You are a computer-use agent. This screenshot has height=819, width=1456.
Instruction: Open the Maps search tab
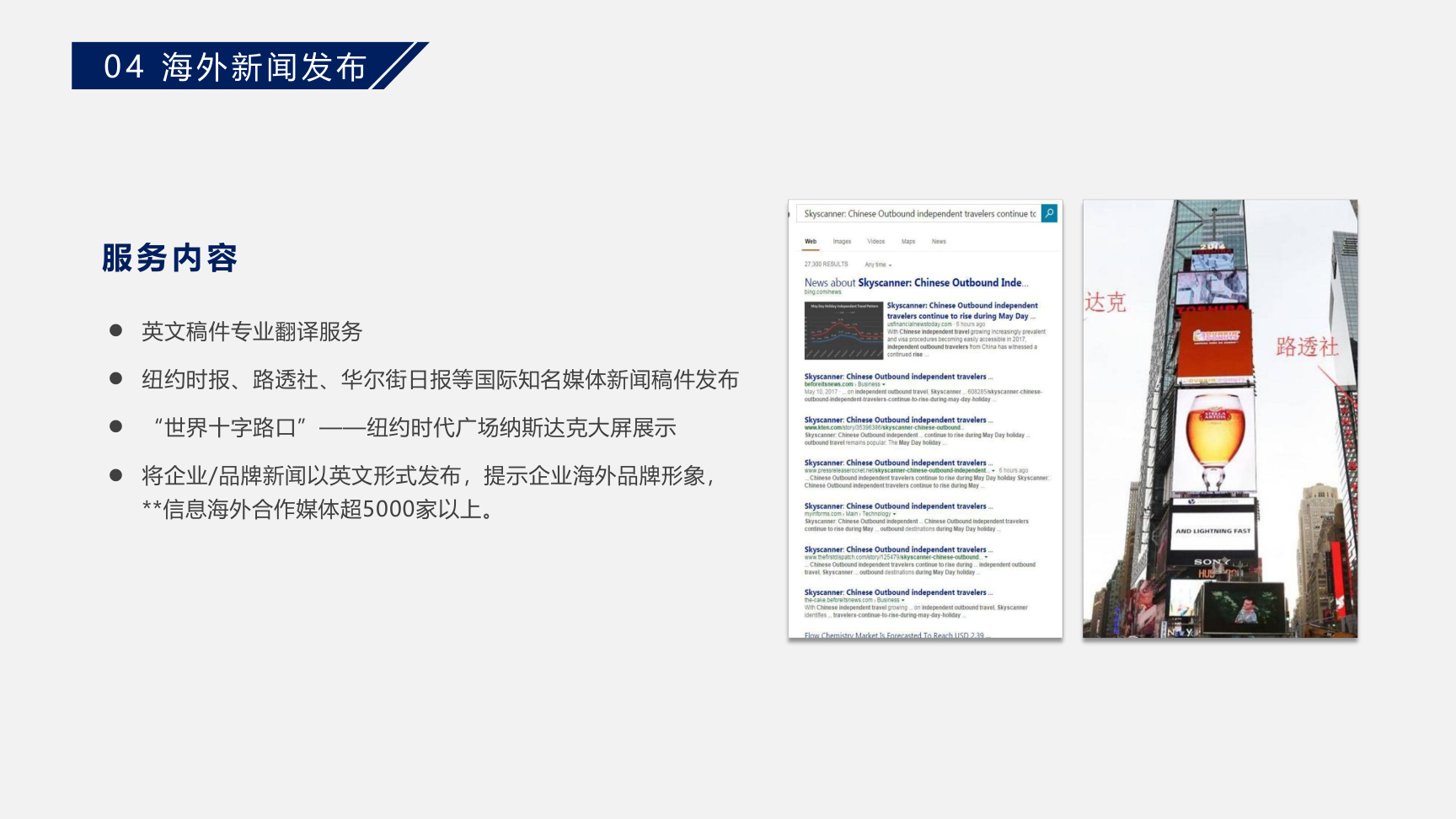908,242
